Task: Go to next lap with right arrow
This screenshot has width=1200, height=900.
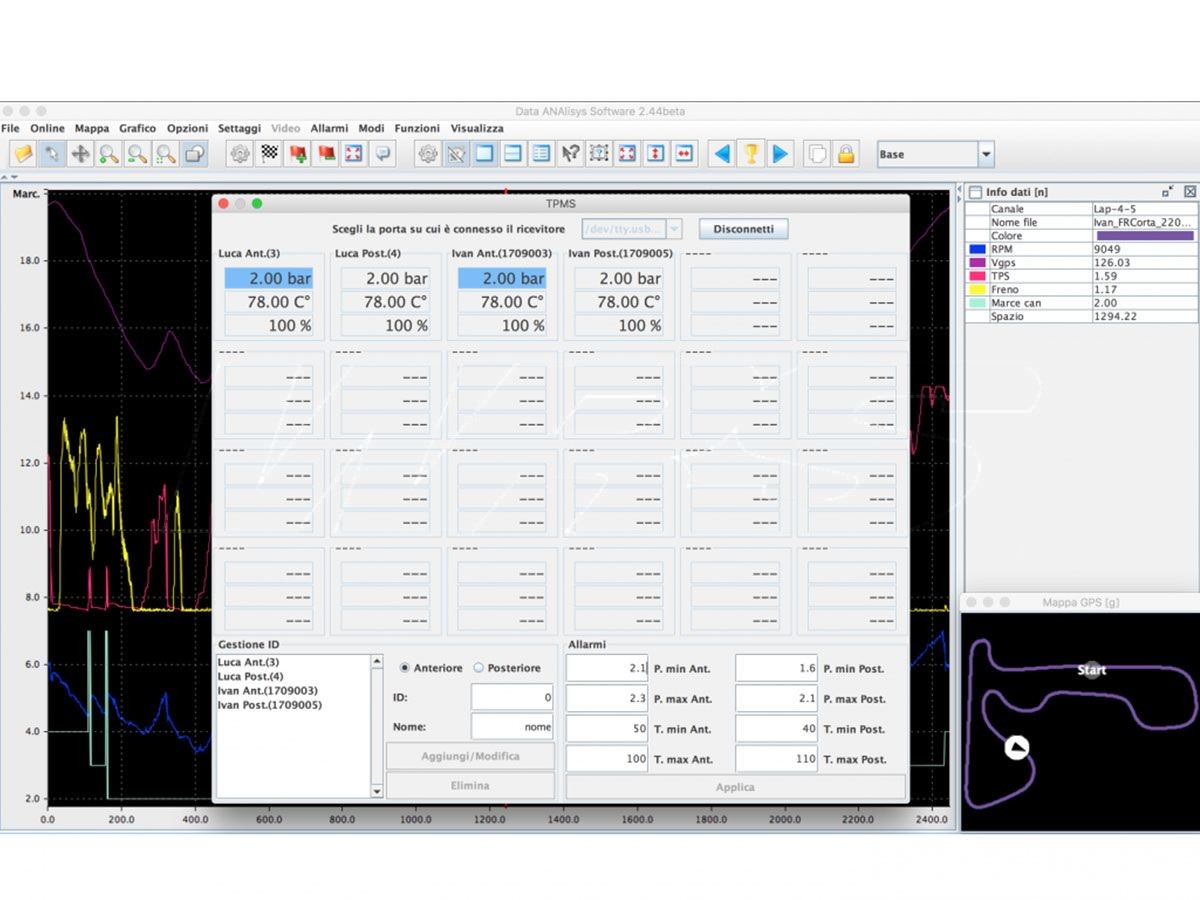Action: [x=780, y=154]
